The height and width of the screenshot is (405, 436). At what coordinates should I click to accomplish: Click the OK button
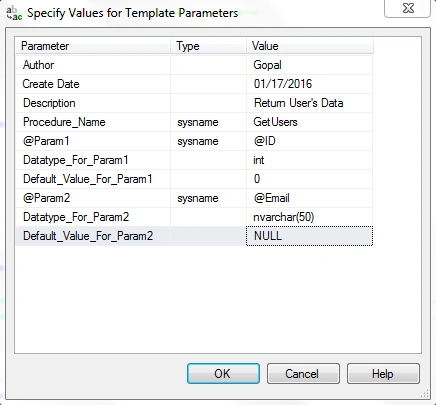[223, 374]
